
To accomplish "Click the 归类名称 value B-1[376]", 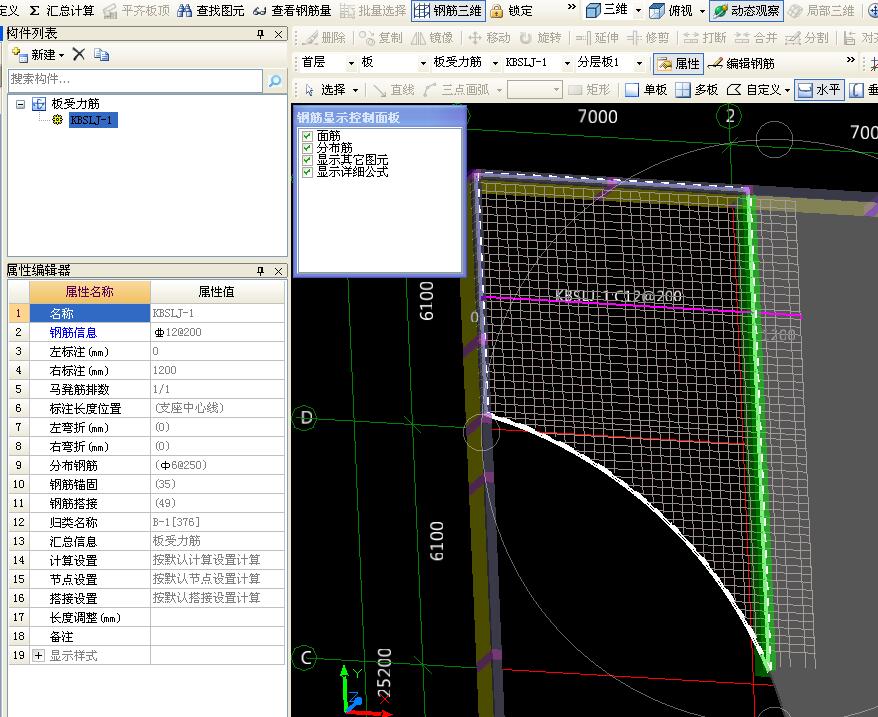I will pos(218,523).
